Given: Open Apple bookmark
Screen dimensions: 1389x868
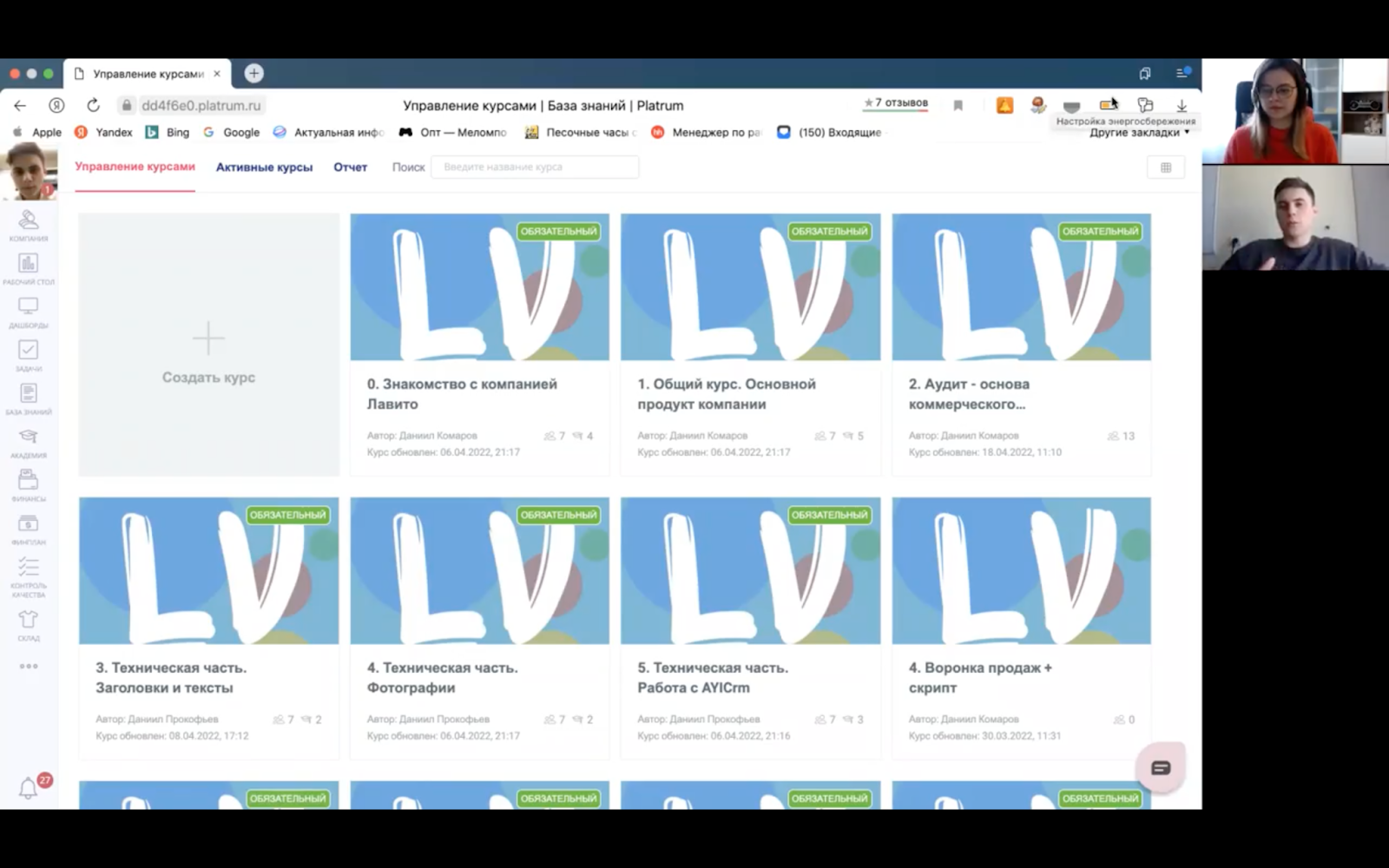Looking at the screenshot, I should point(37,133).
